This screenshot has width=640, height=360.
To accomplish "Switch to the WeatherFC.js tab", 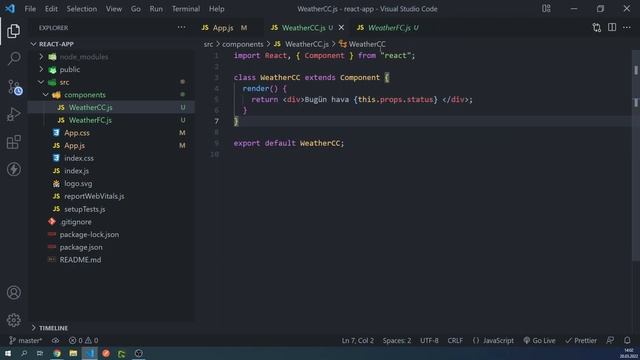I will (389, 27).
